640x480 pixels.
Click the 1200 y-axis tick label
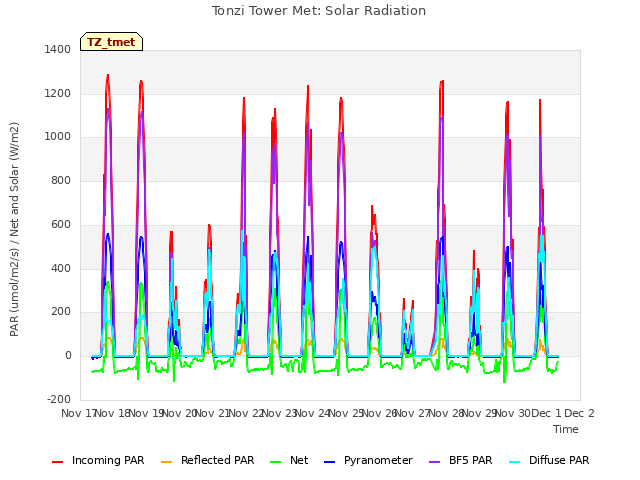[58, 93]
